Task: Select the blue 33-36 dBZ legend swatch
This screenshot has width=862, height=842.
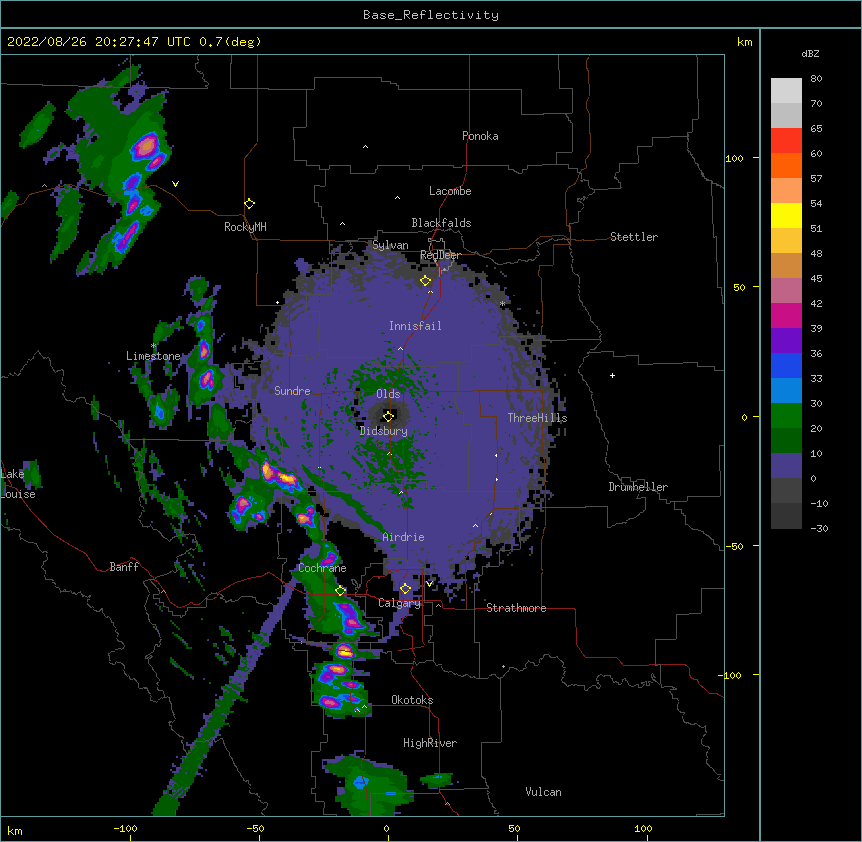Action: (x=786, y=365)
